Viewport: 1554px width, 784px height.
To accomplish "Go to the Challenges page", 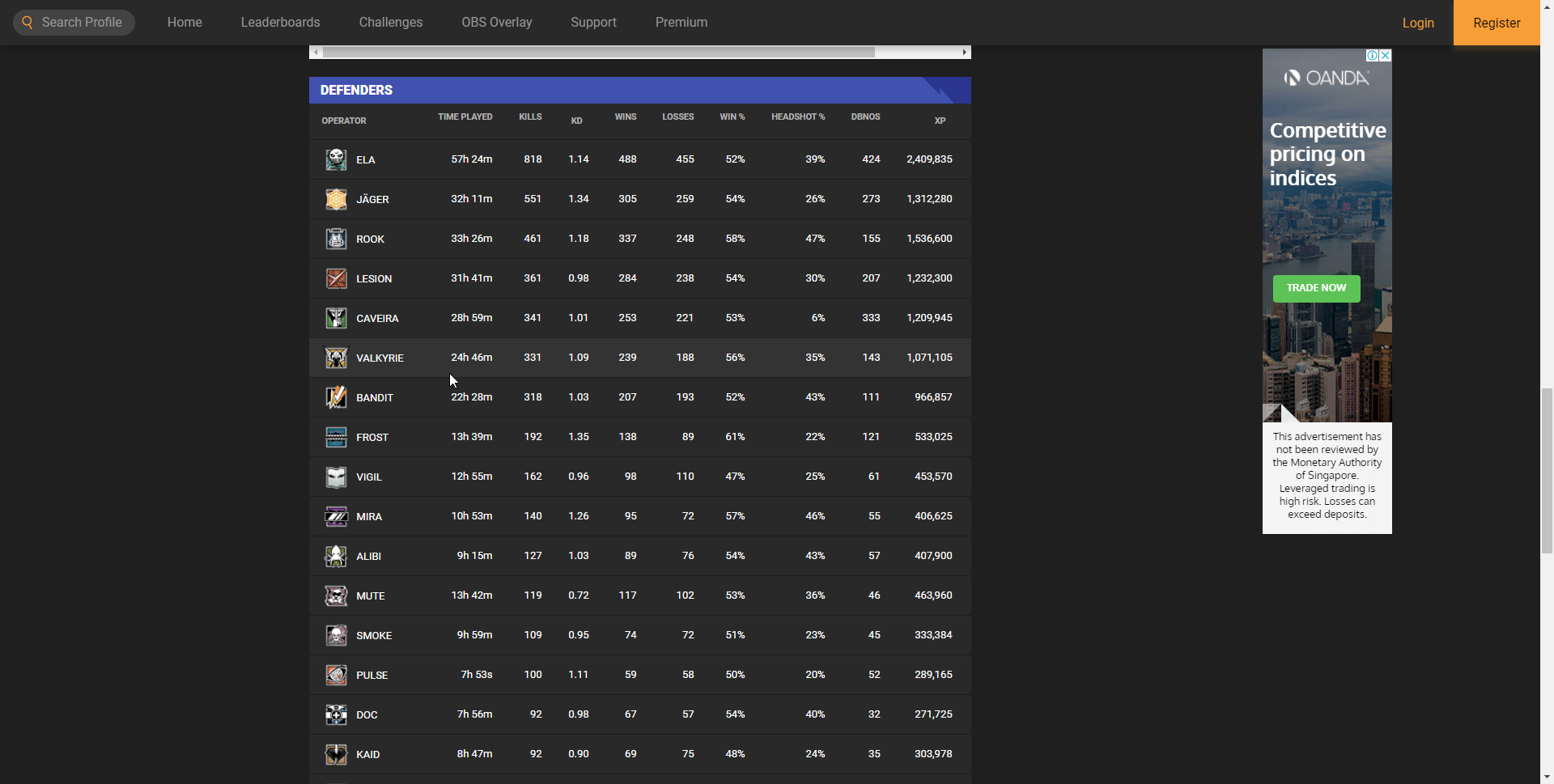I will 390,23.
